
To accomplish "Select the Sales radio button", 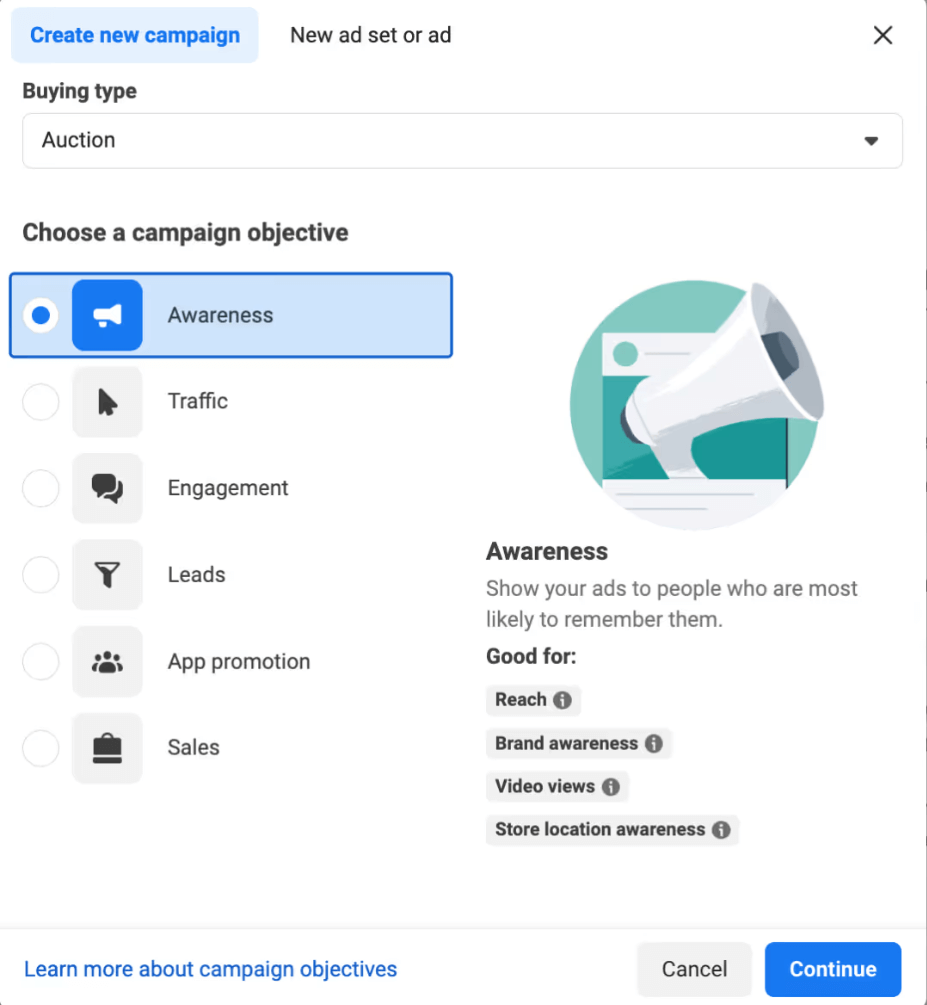I will 41,748.
